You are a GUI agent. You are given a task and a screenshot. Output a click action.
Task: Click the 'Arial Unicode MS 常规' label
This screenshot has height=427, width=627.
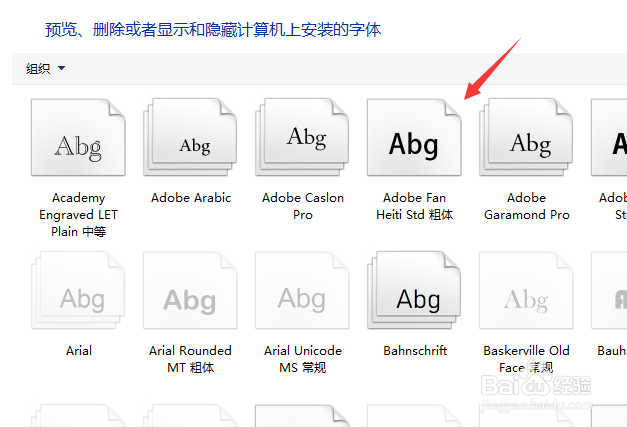303,359
